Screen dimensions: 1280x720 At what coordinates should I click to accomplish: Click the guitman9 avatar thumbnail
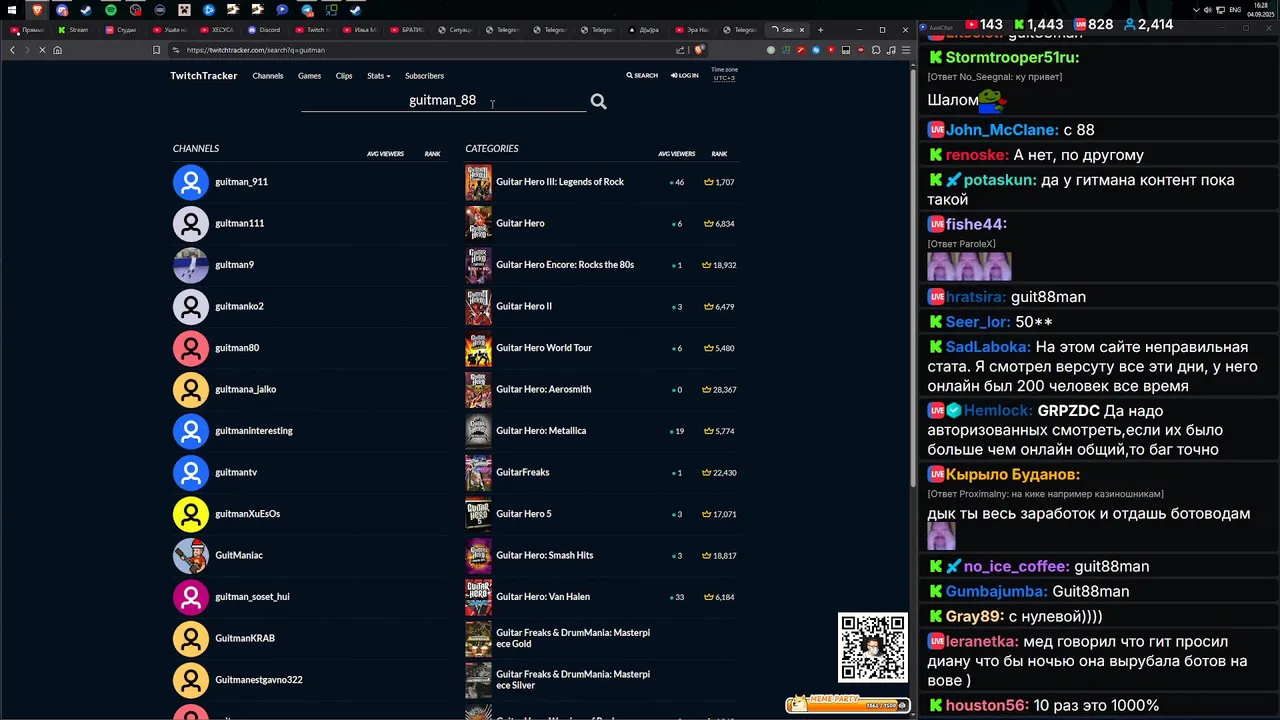click(190, 265)
